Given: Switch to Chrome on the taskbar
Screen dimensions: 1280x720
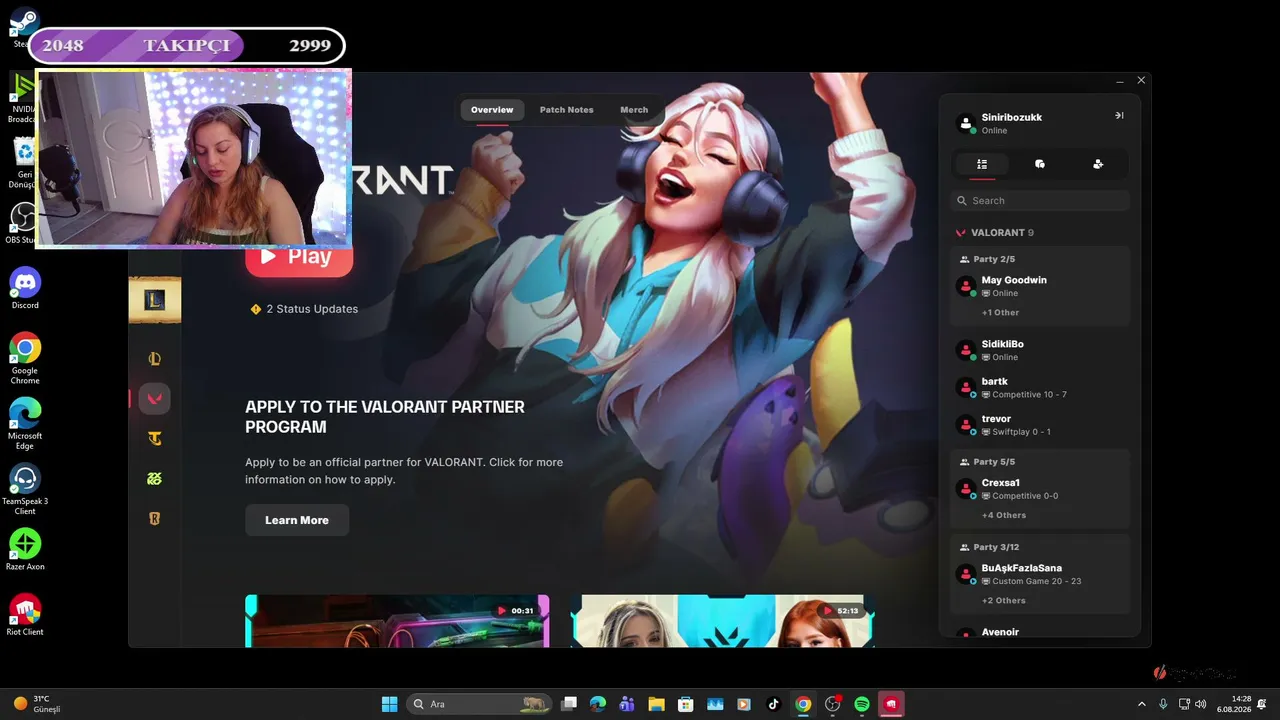Looking at the screenshot, I should click(x=803, y=704).
